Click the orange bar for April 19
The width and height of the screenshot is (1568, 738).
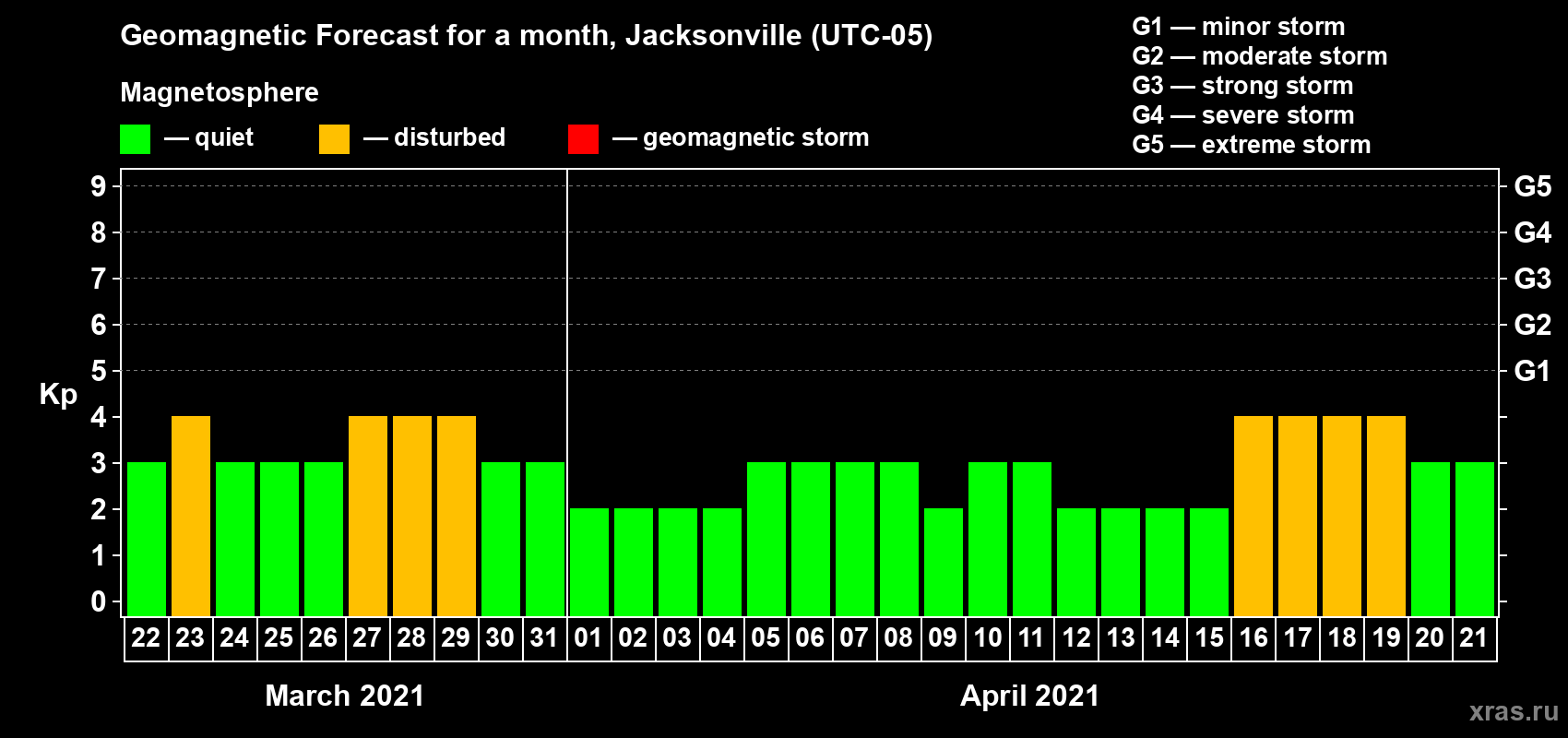pyautogui.click(x=1386, y=516)
